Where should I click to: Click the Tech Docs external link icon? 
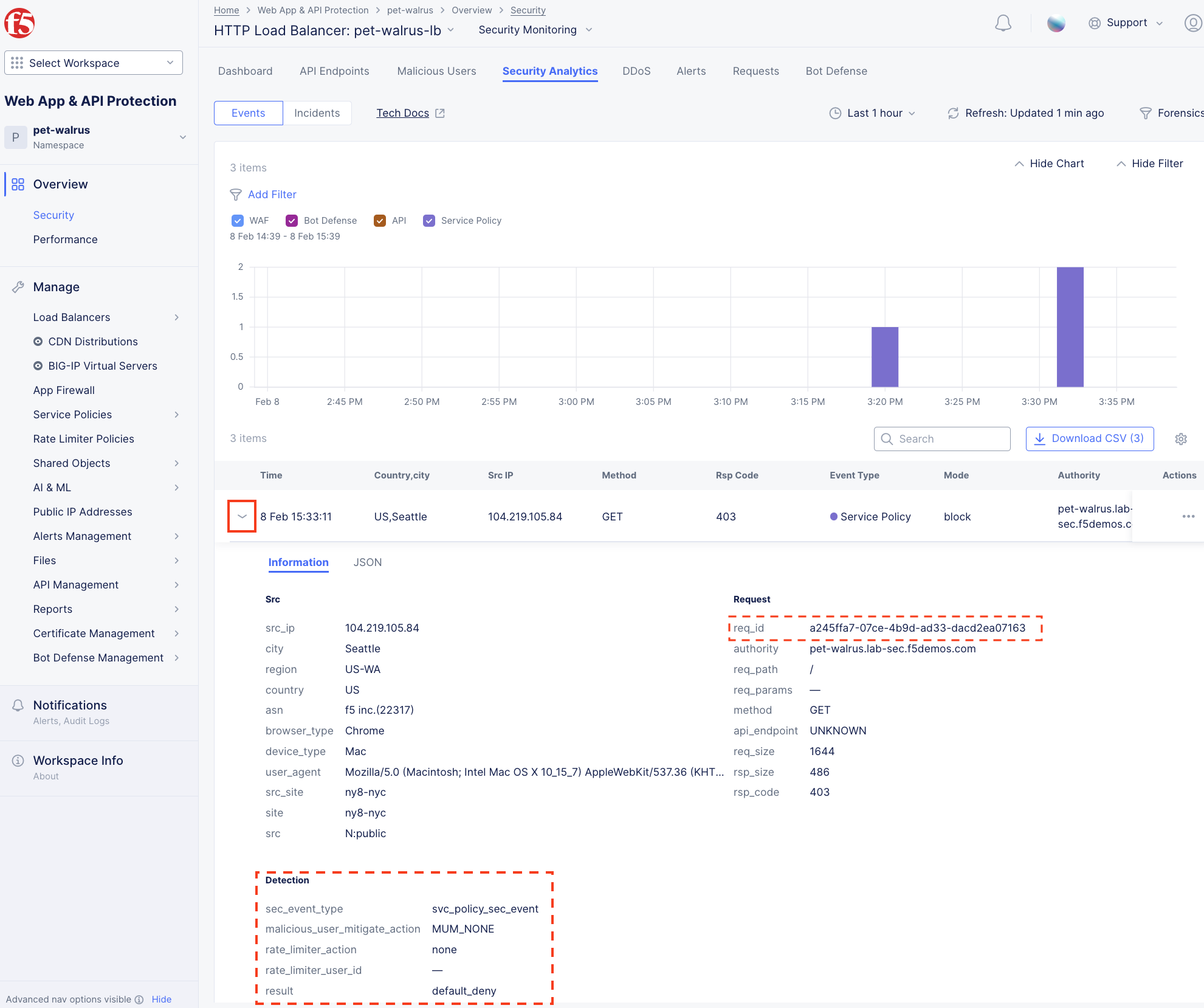pyautogui.click(x=440, y=113)
